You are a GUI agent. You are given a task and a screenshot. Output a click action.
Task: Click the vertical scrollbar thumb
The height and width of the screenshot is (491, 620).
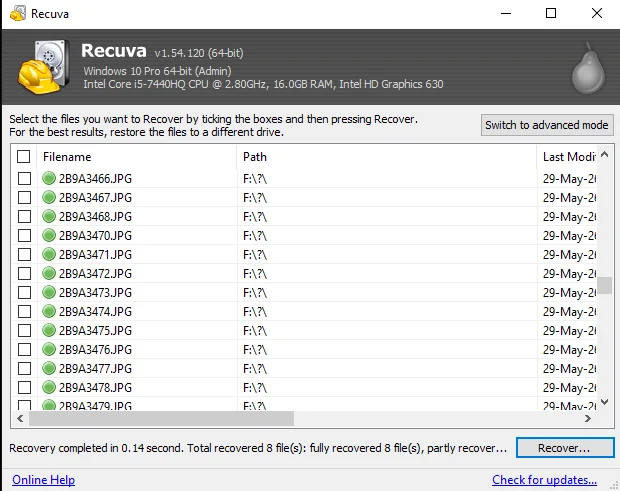[x=605, y=285]
